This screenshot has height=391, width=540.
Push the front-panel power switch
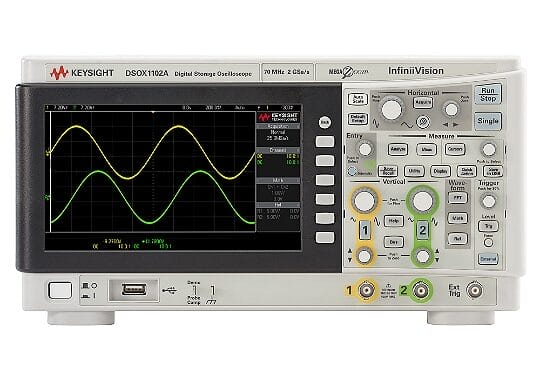(x=60, y=290)
